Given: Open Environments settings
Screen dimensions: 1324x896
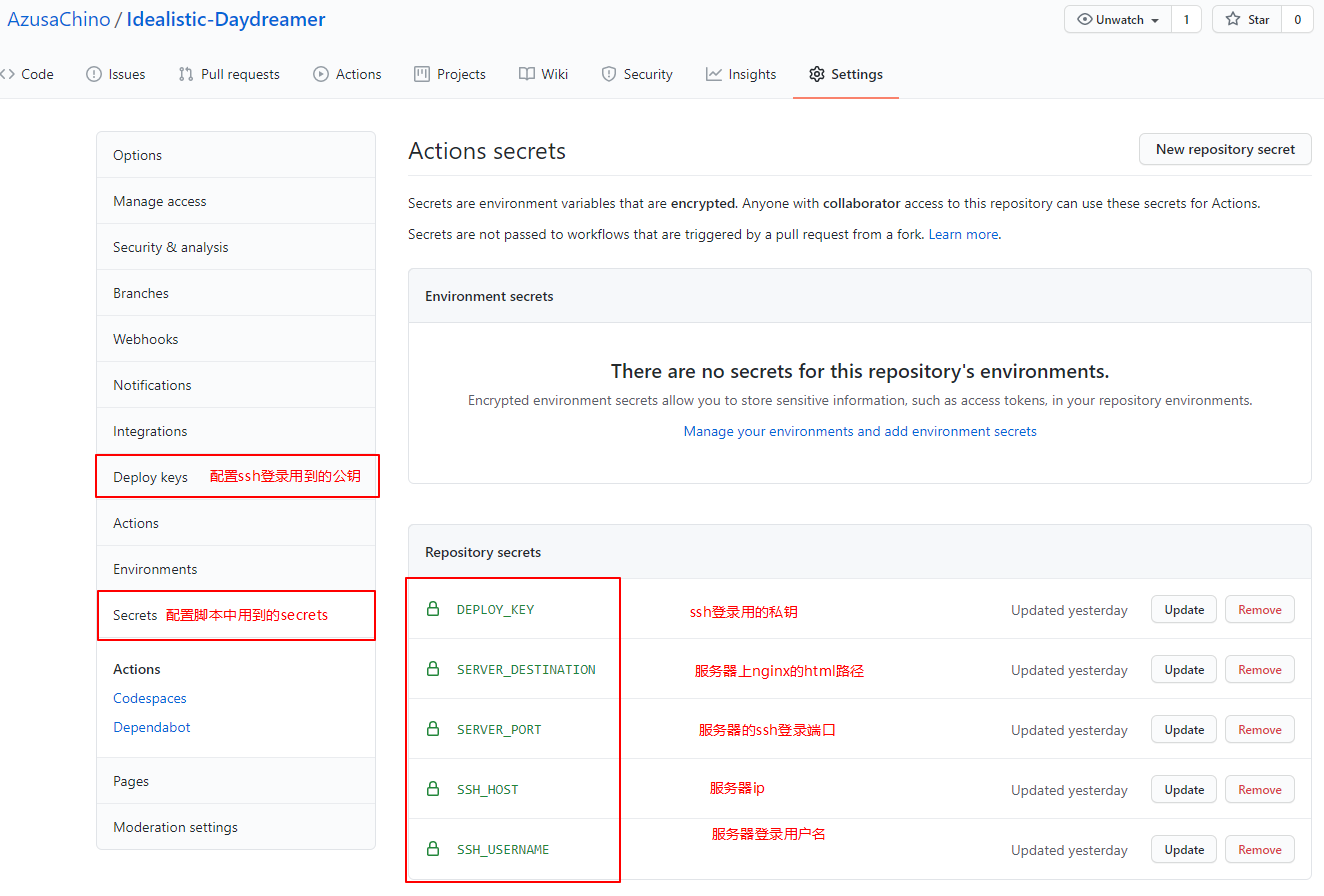Looking at the screenshot, I should coord(236,569).
